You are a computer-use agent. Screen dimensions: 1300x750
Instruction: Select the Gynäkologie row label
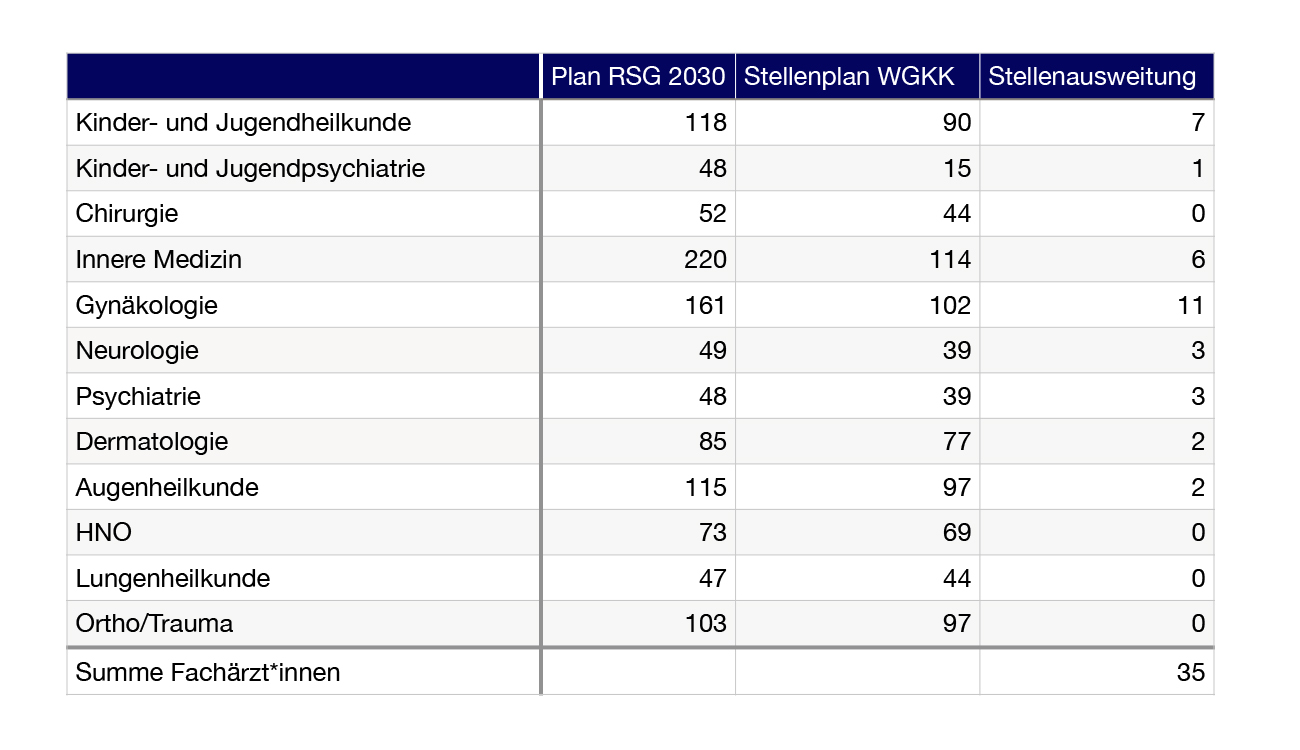[147, 305]
